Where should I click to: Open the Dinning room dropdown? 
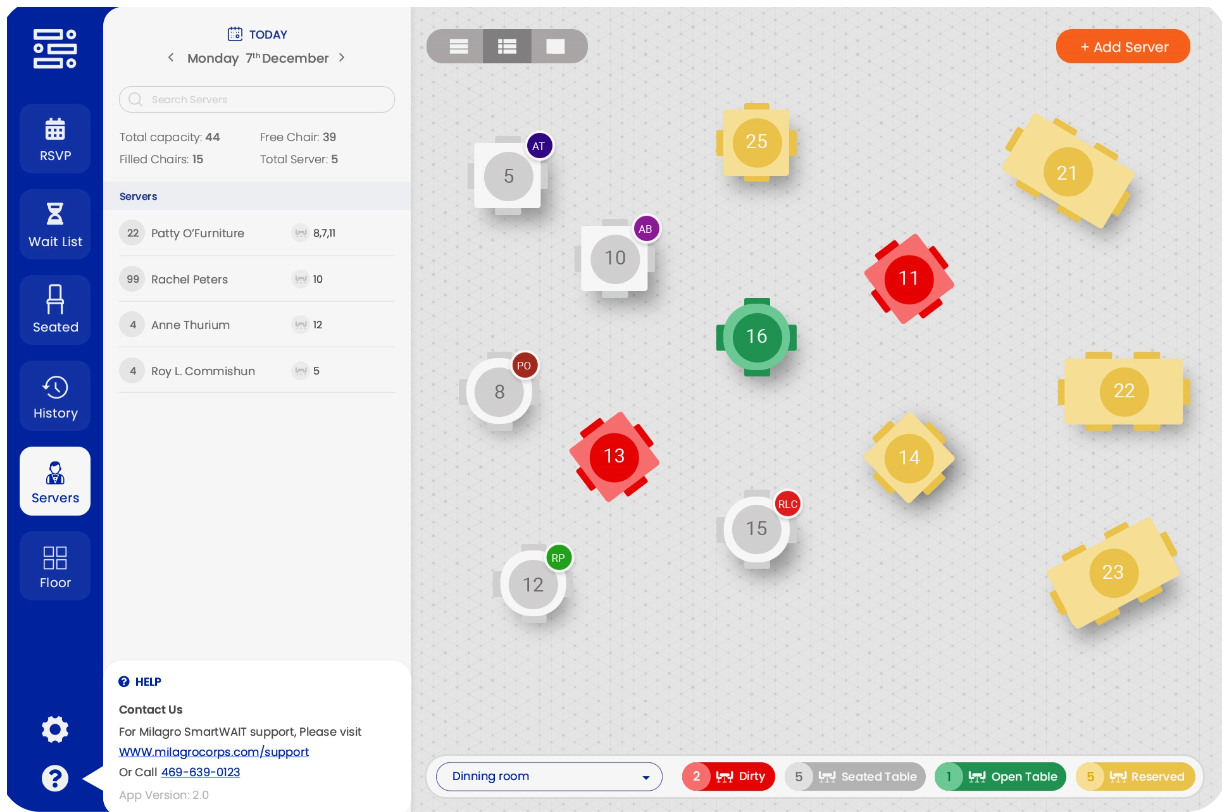(x=549, y=776)
